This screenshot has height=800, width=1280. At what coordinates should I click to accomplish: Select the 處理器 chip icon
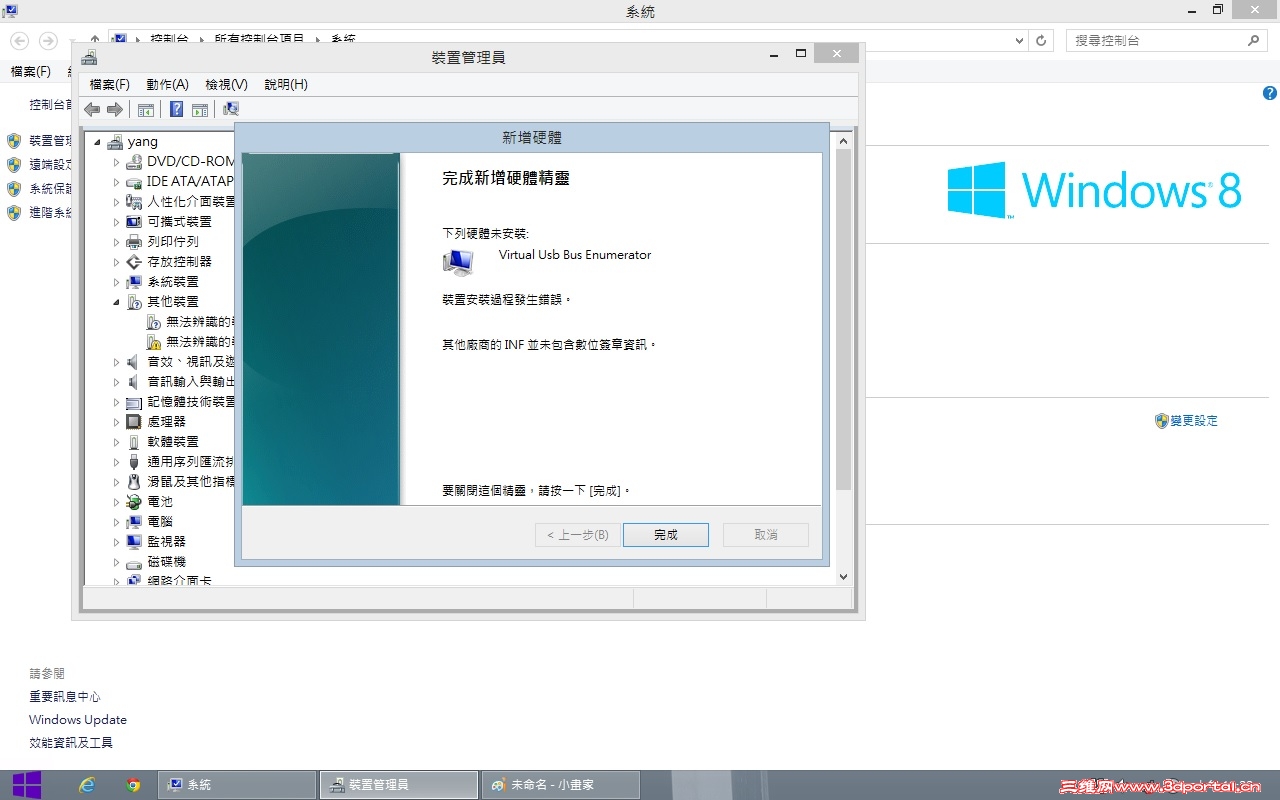[x=134, y=421]
